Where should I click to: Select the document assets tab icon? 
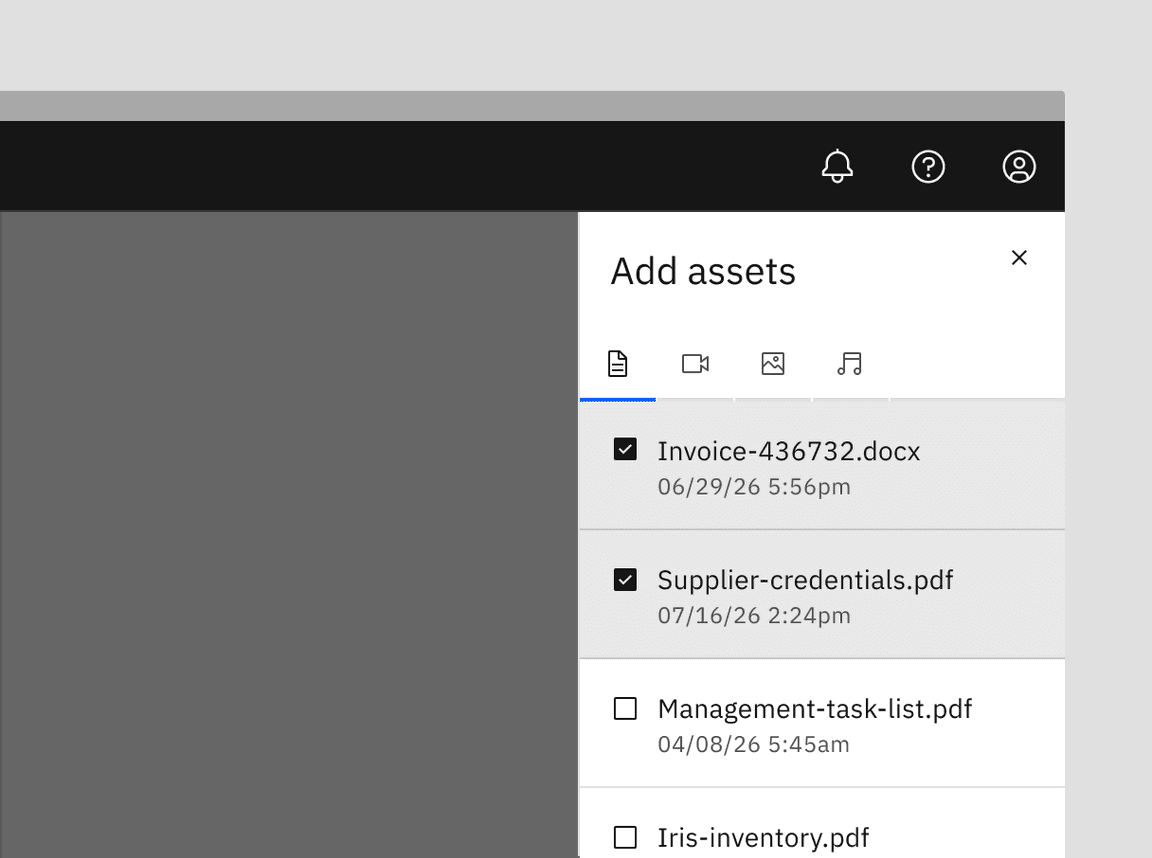pyautogui.click(x=618, y=364)
